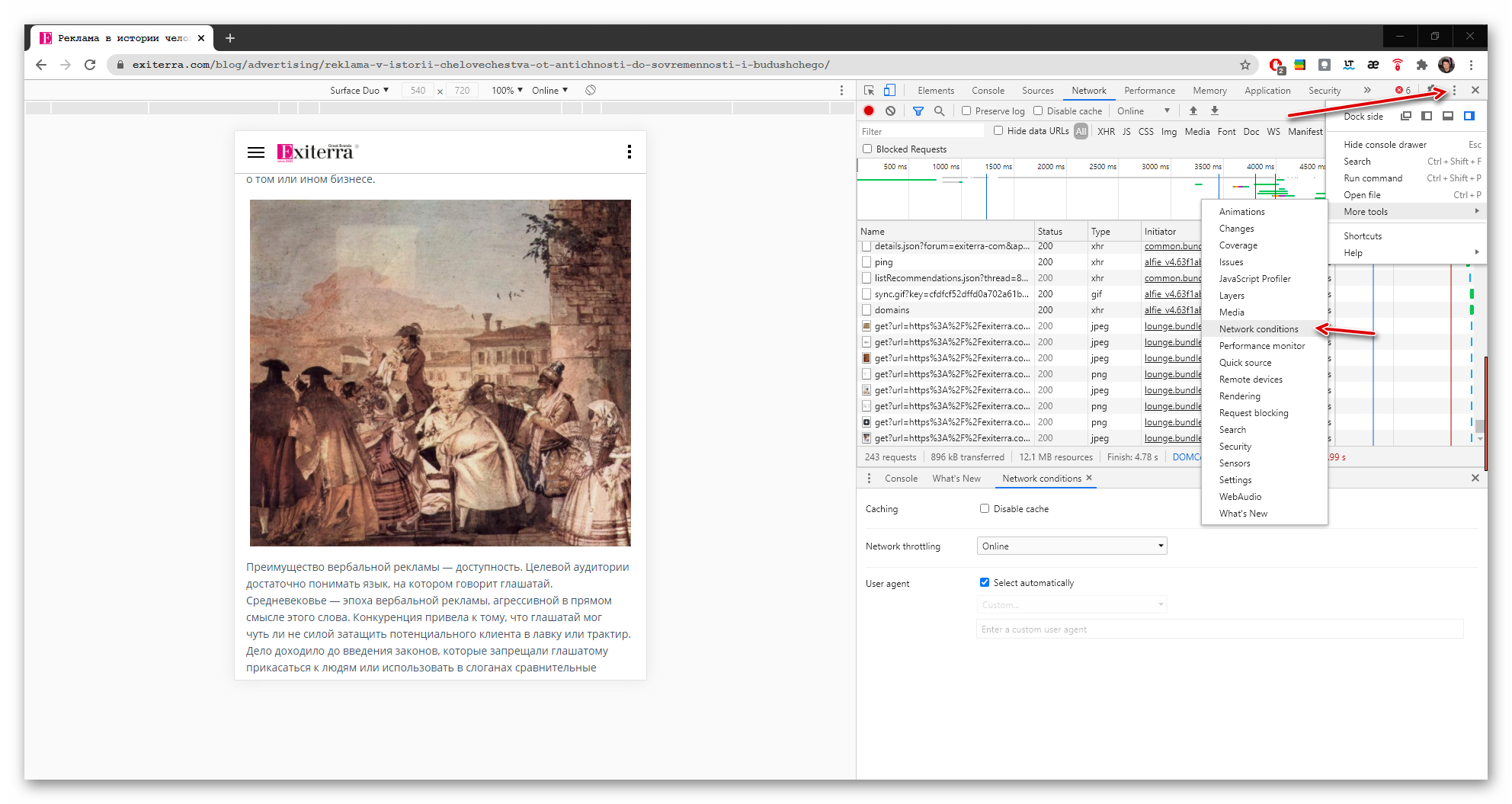Bookmark this page with the star
Screen dimensions: 1512x804
point(1245,65)
